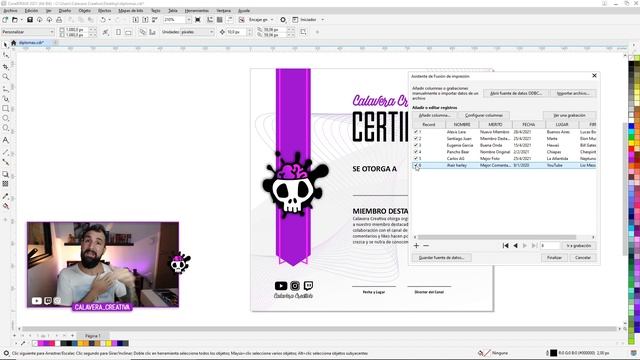Expand the Iniciador launcher dropdown
This screenshot has width=640, height=360.
[322, 20]
